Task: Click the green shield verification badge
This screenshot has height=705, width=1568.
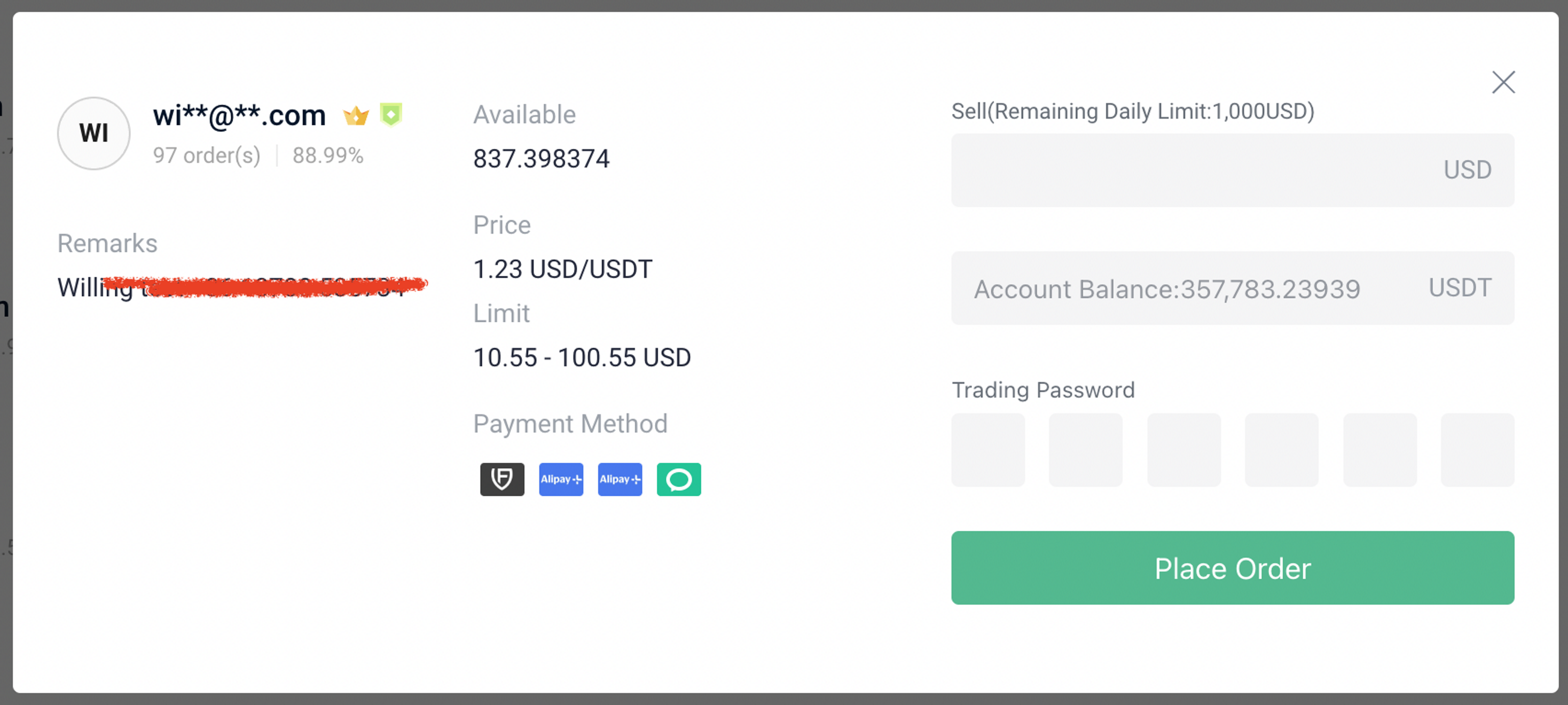Action: pos(391,114)
